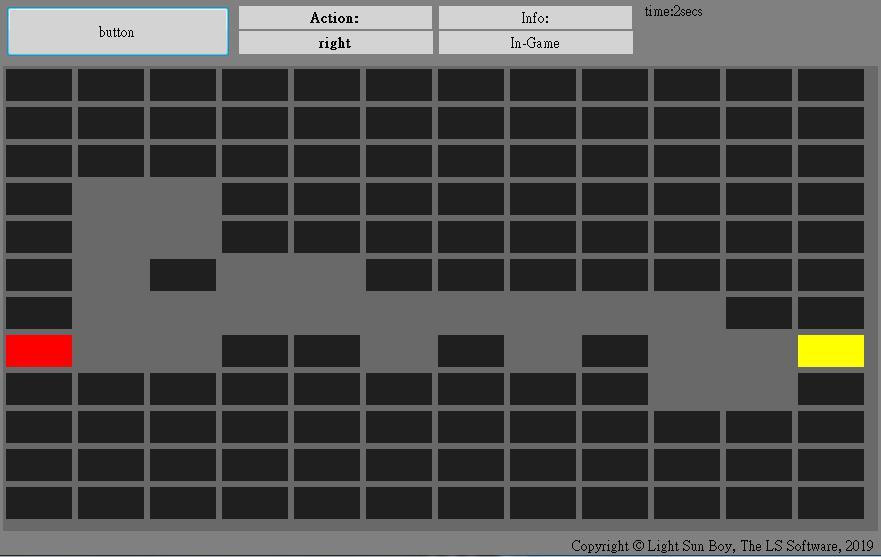881x557 pixels.
Task: Click the bottom-right corner dark tile
Action: pyautogui.click(x=830, y=502)
